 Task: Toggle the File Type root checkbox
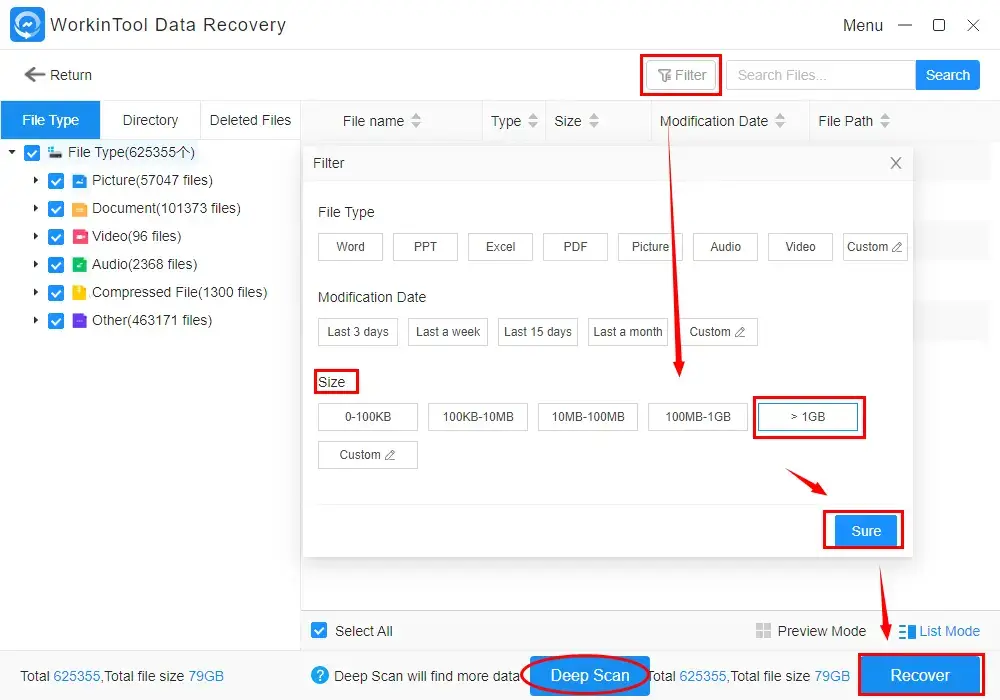tap(32, 153)
